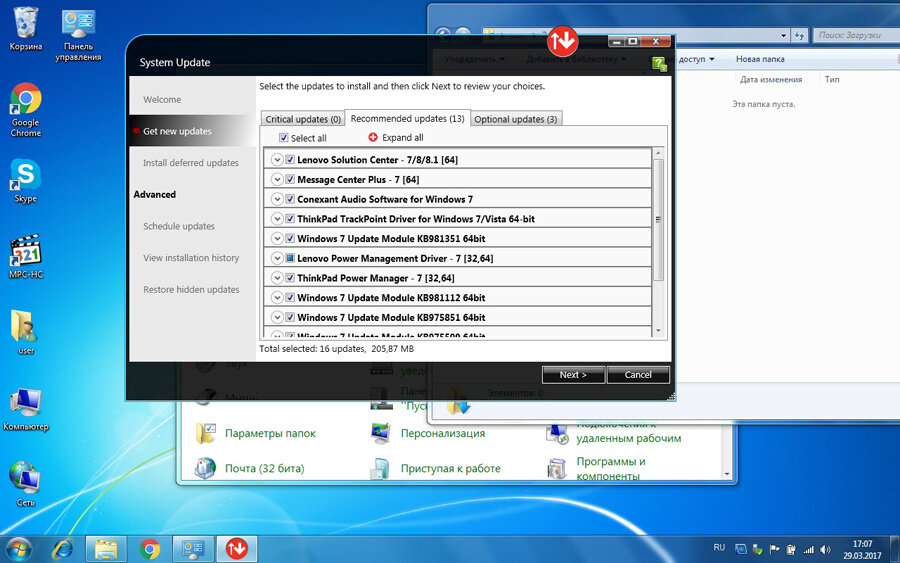Select the Computer desktop icon
Screen dimensions: 900x563
click(x=26, y=409)
